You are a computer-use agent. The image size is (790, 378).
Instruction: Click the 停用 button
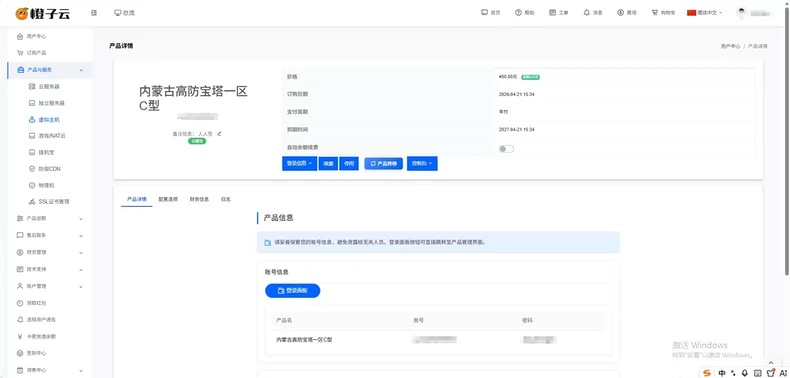[349, 164]
